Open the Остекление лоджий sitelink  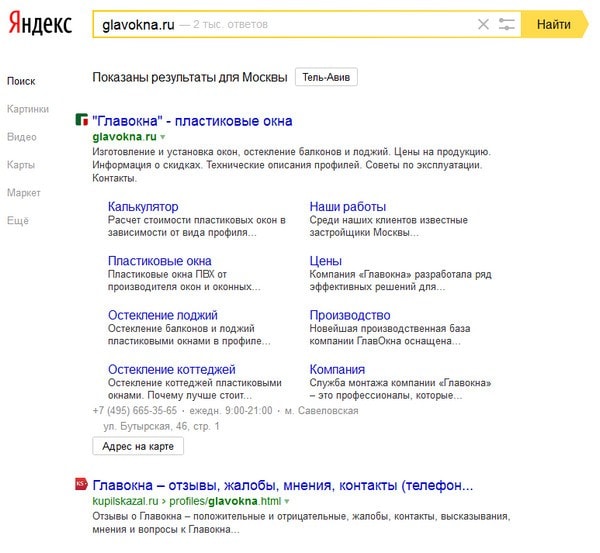coord(163,315)
